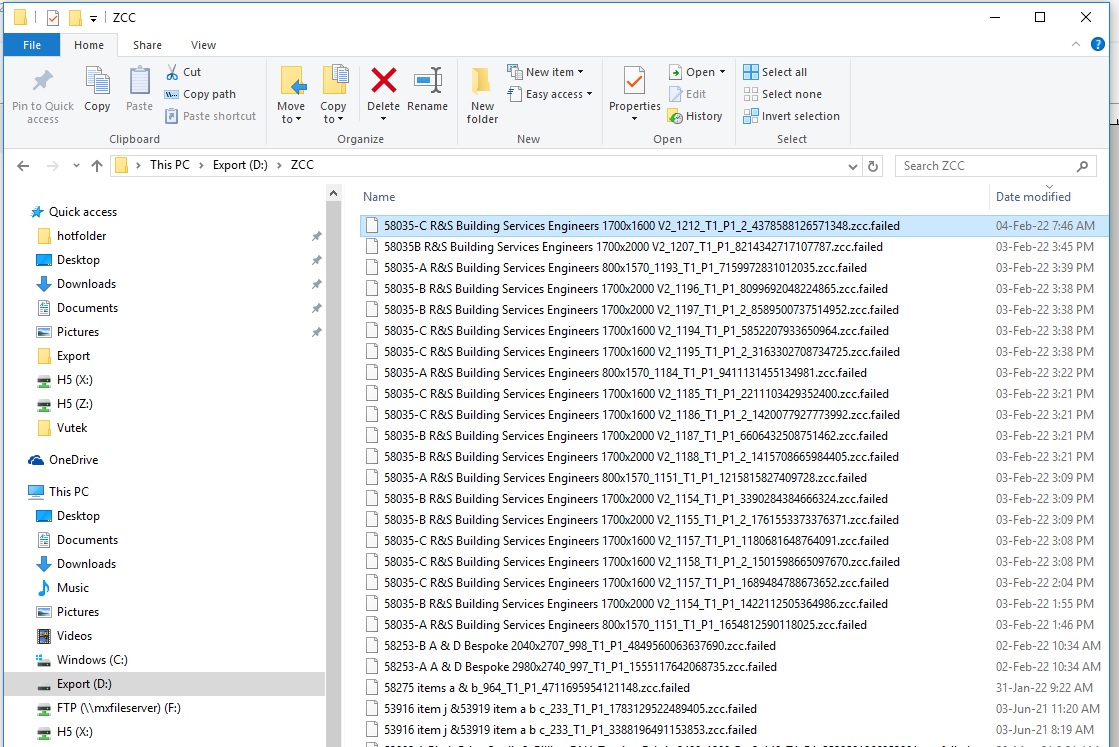The width and height of the screenshot is (1119, 747).
Task: Click Copy path in Clipboard group
Action: tap(201, 94)
